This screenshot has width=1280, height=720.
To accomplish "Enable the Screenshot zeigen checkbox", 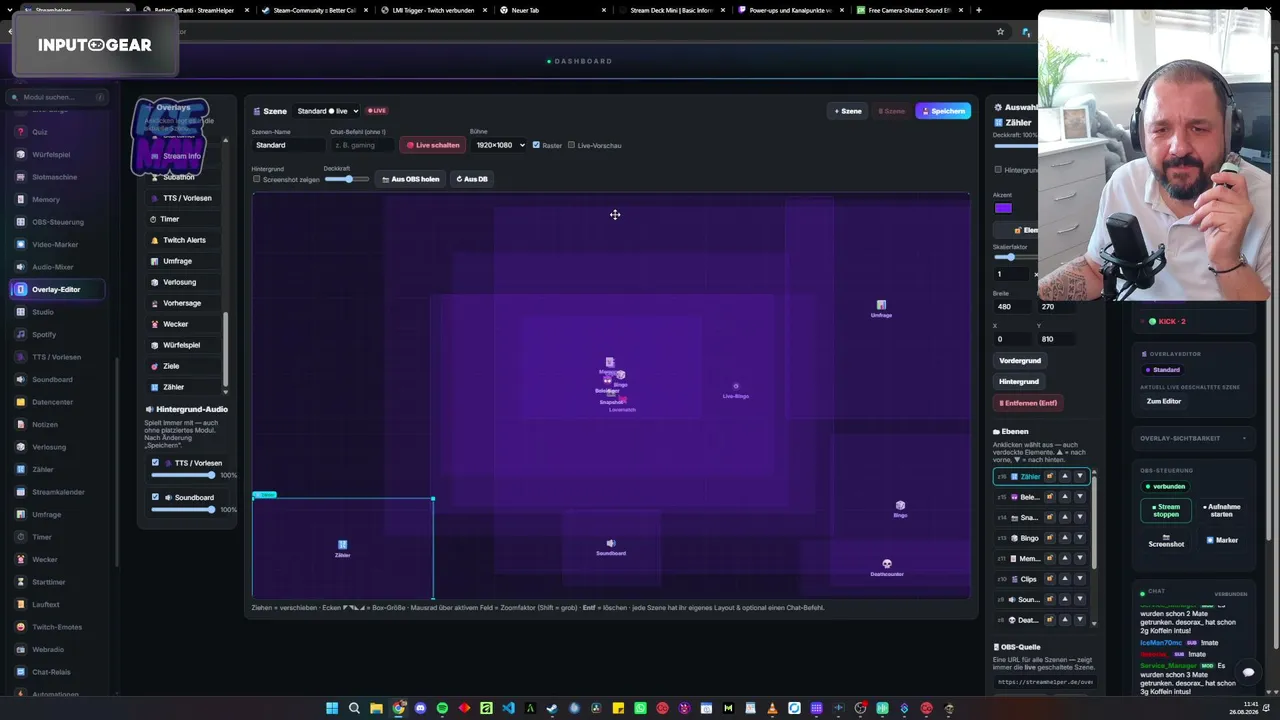I will pyautogui.click(x=256, y=179).
